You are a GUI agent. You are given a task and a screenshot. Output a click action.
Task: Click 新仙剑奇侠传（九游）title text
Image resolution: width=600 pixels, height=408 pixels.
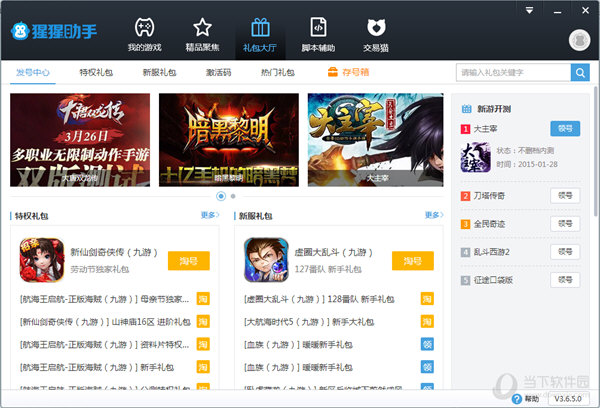click(114, 252)
